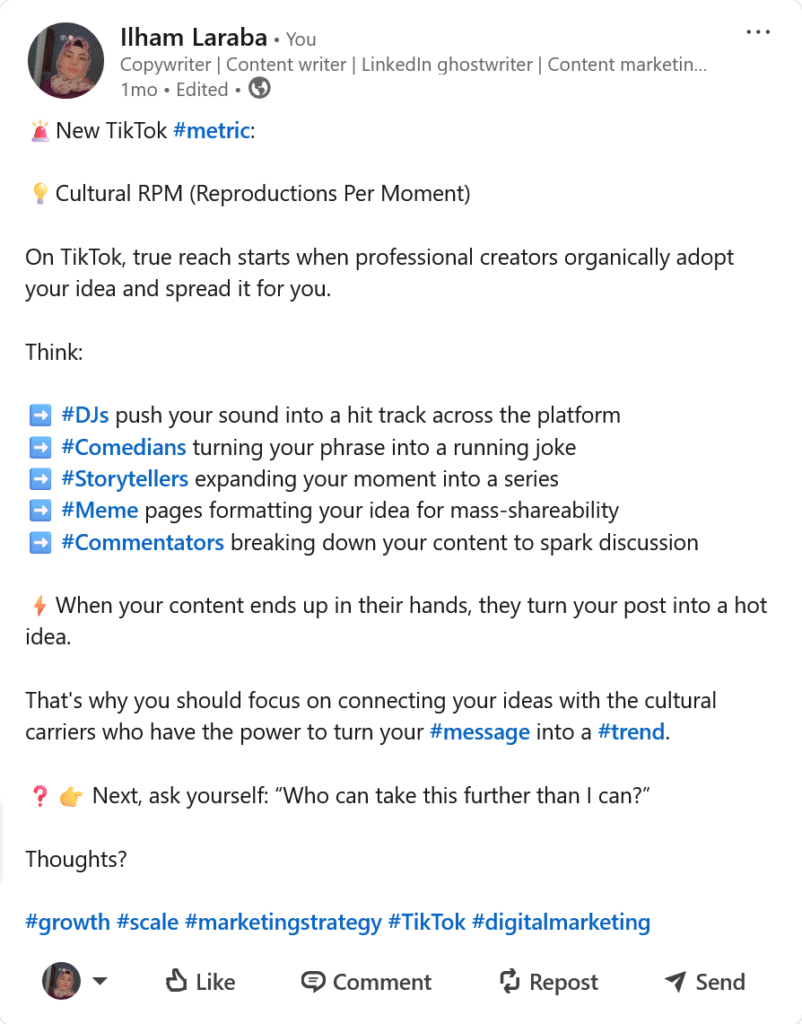This screenshot has width=802, height=1024.
Task: Click the Comment speech bubble icon
Action: (x=313, y=981)
